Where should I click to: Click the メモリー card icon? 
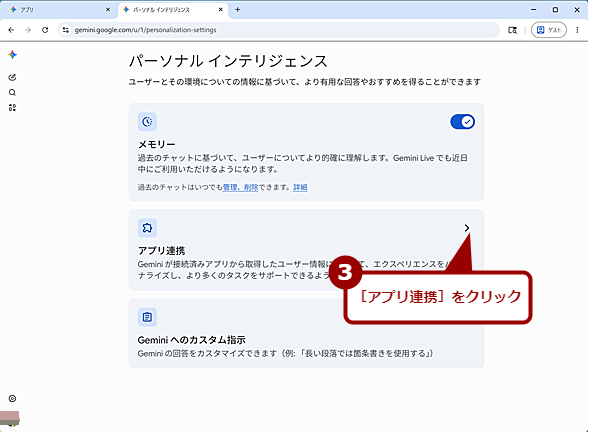point(147,122)
